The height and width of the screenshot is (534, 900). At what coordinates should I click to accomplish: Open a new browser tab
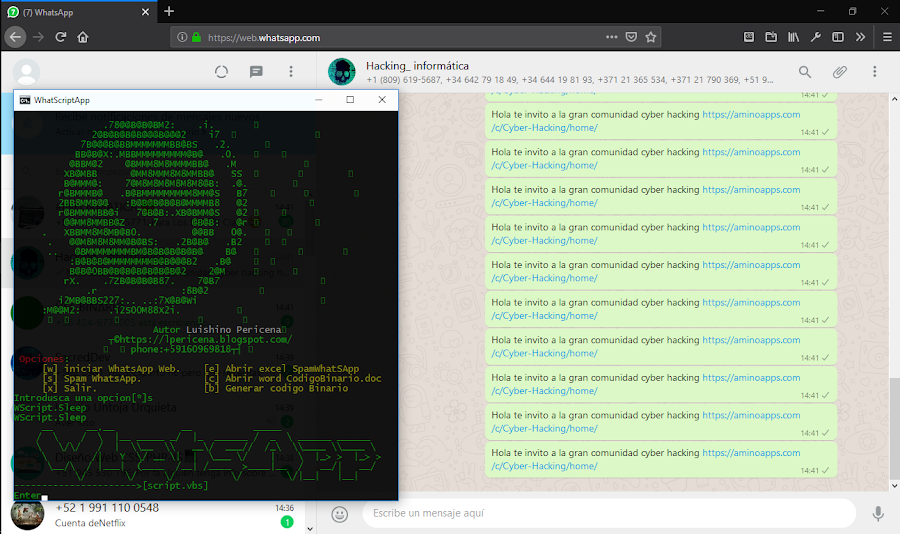click(x=169, y=11)
